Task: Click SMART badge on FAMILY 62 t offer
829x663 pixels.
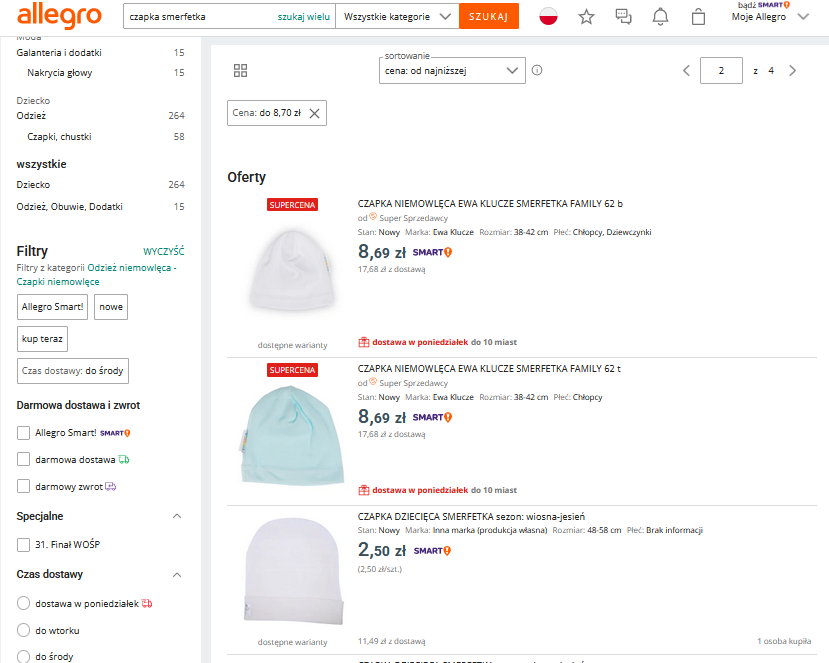Action: click(432, 417)
